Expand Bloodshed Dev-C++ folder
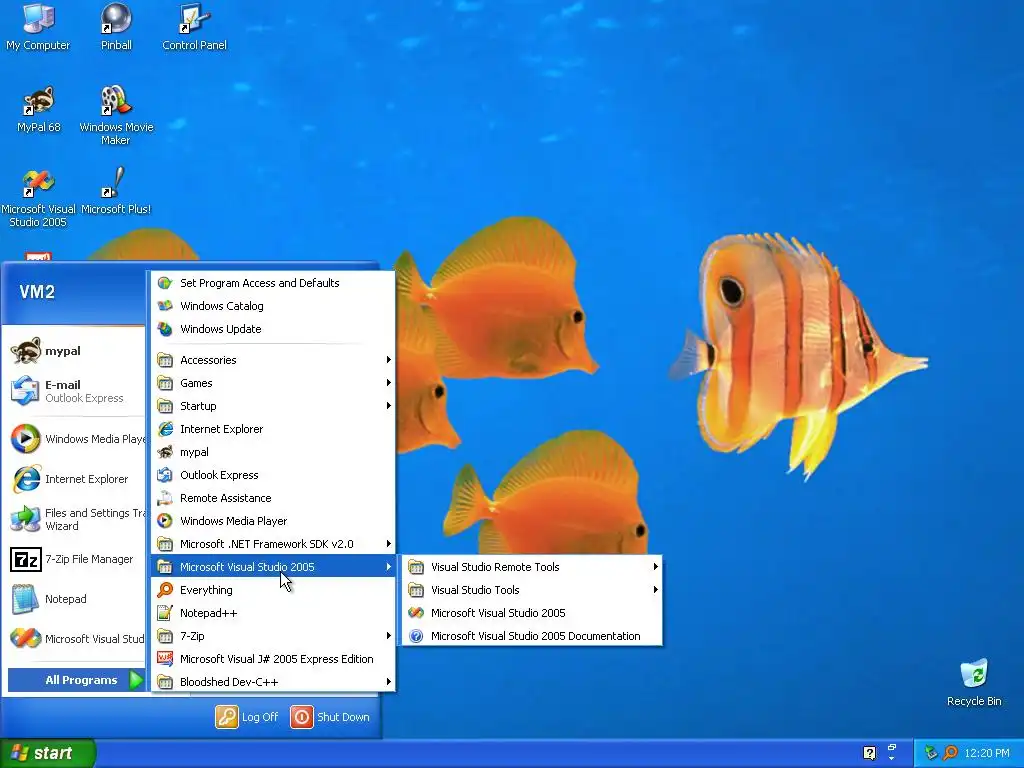 (273, 682)
